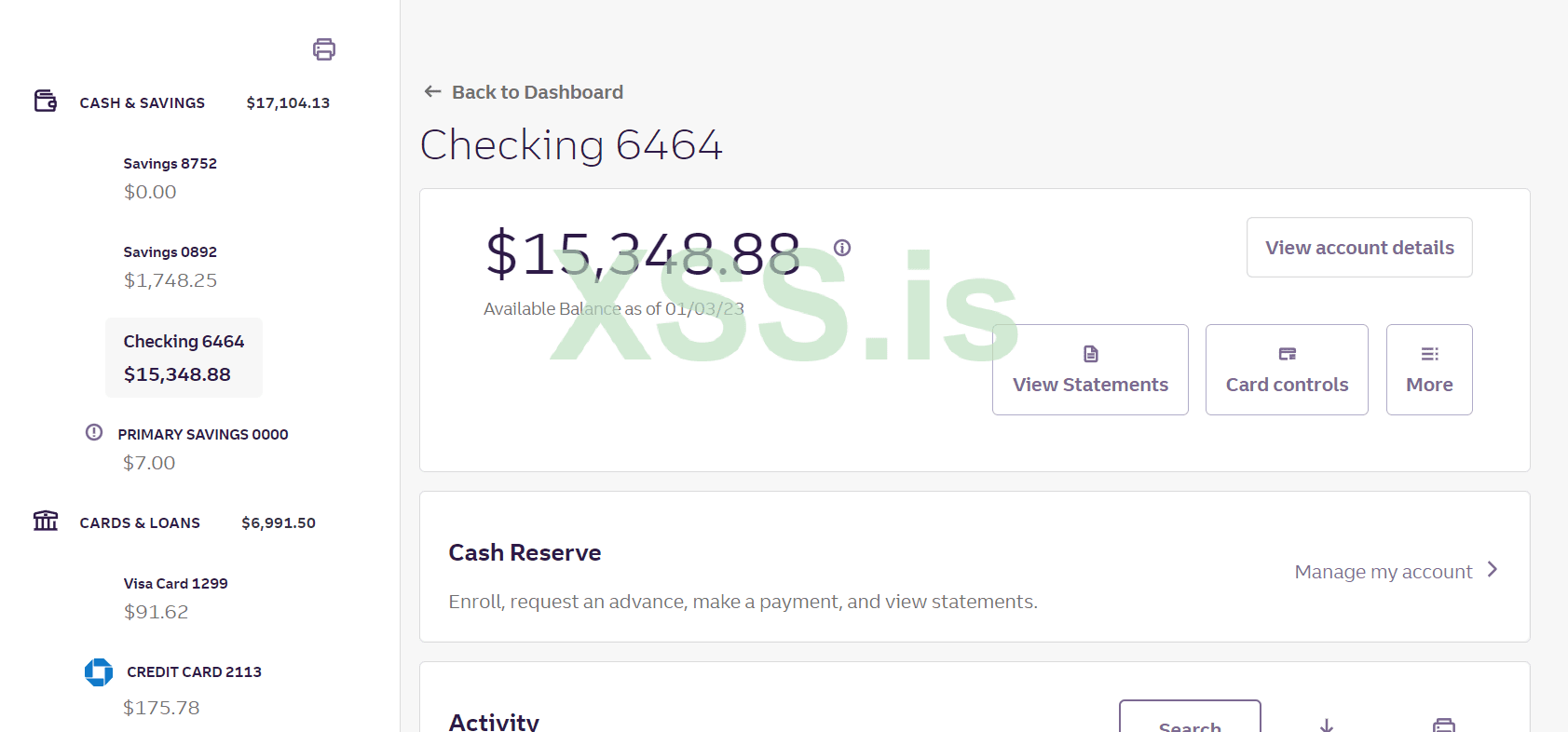Open Visa Card 1299 account
The image size is (1568, 732).
click(x=176, y=597)
